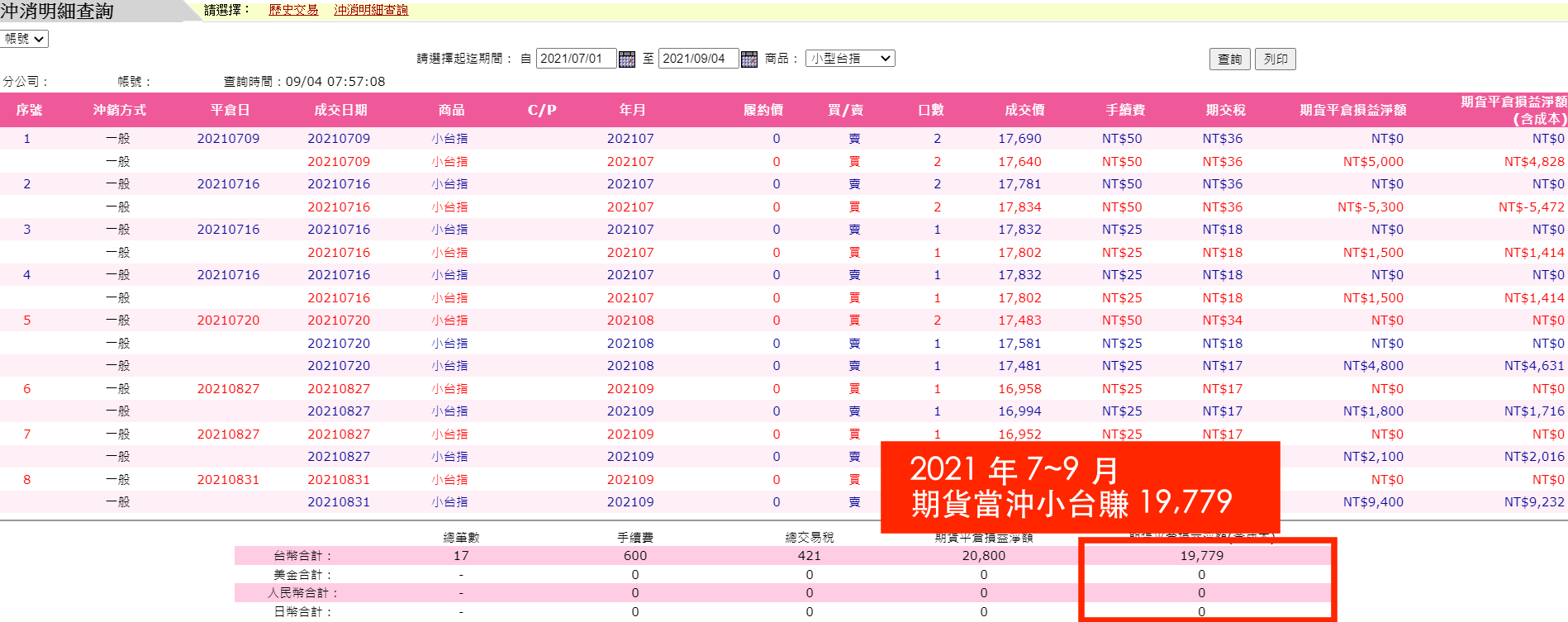This screenshot has height=622, width=1568.
Task: Select the NT$1,716 net profit cell
Action: (1534, 411)
